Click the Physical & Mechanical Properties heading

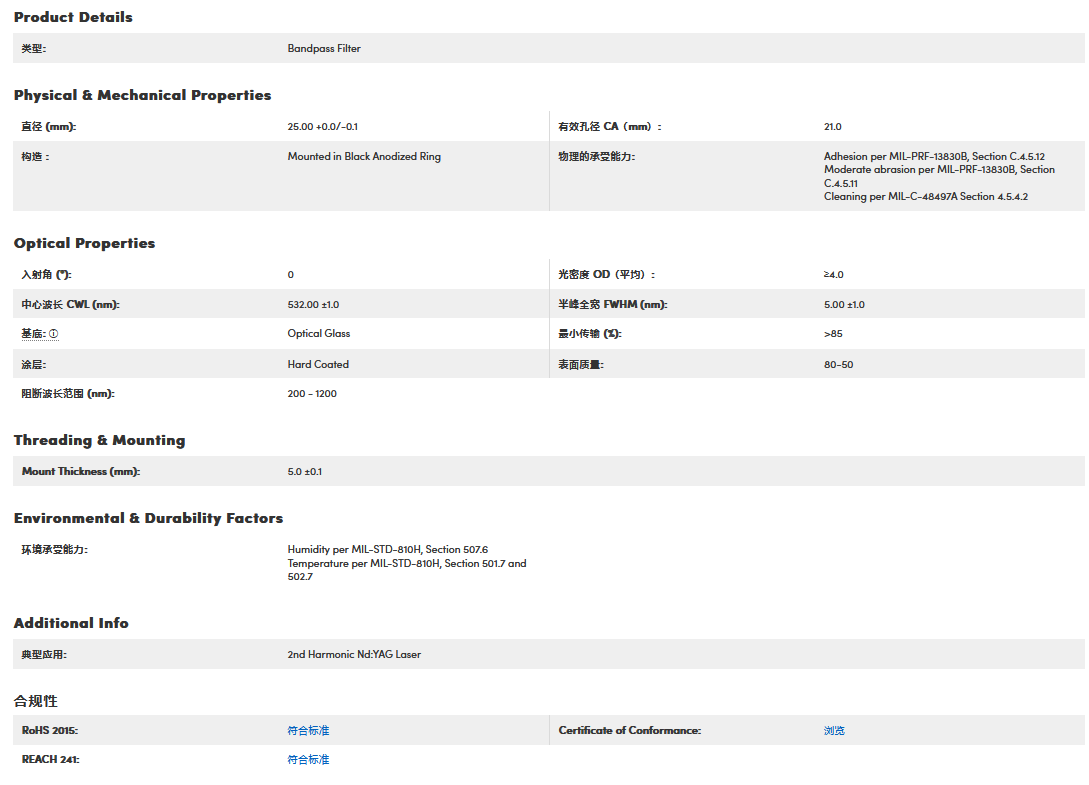click(142, 95)
